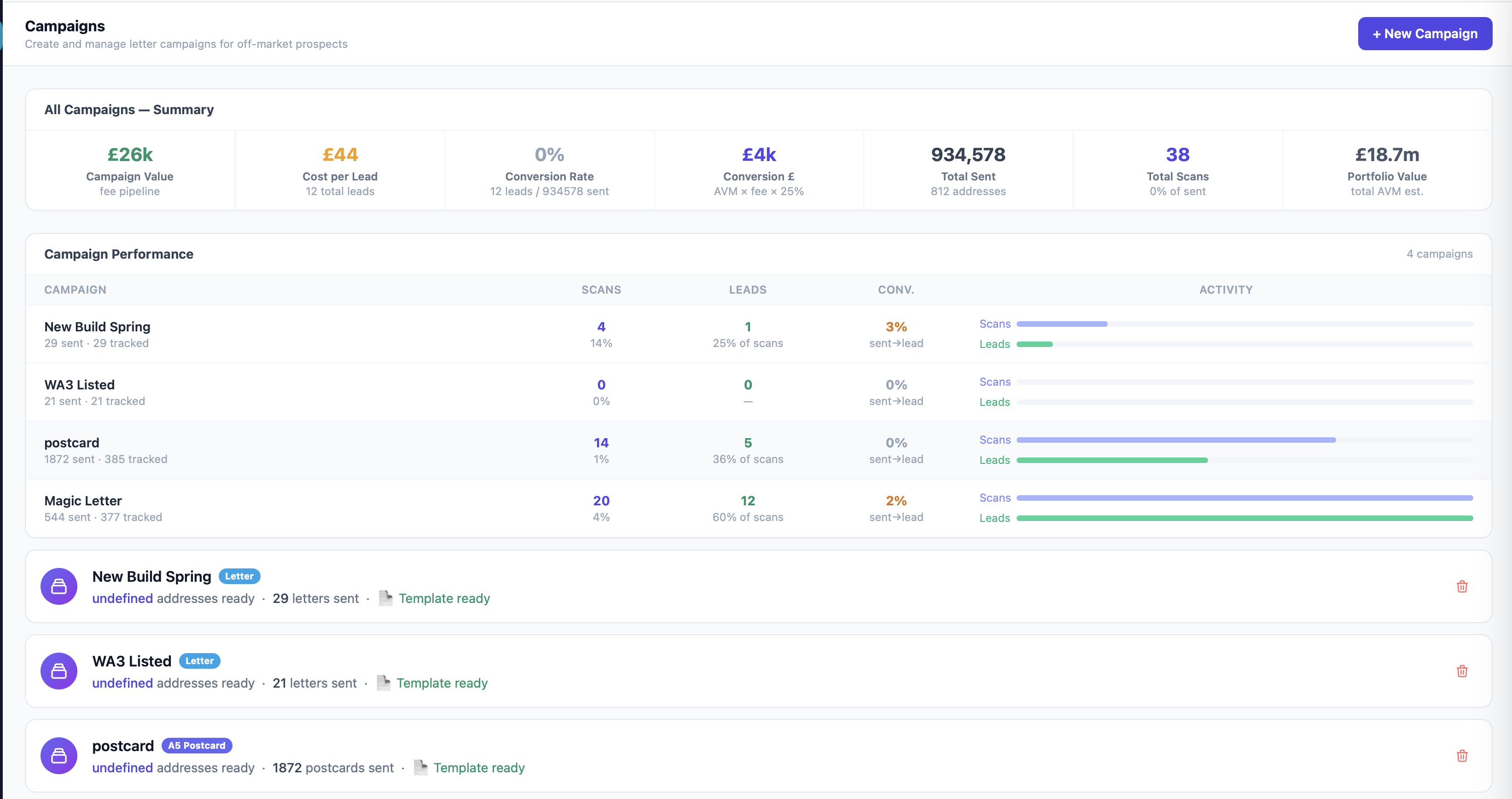Delete the postcard campaign
Screen dimensions: 1512x799
coord(1462,755)
